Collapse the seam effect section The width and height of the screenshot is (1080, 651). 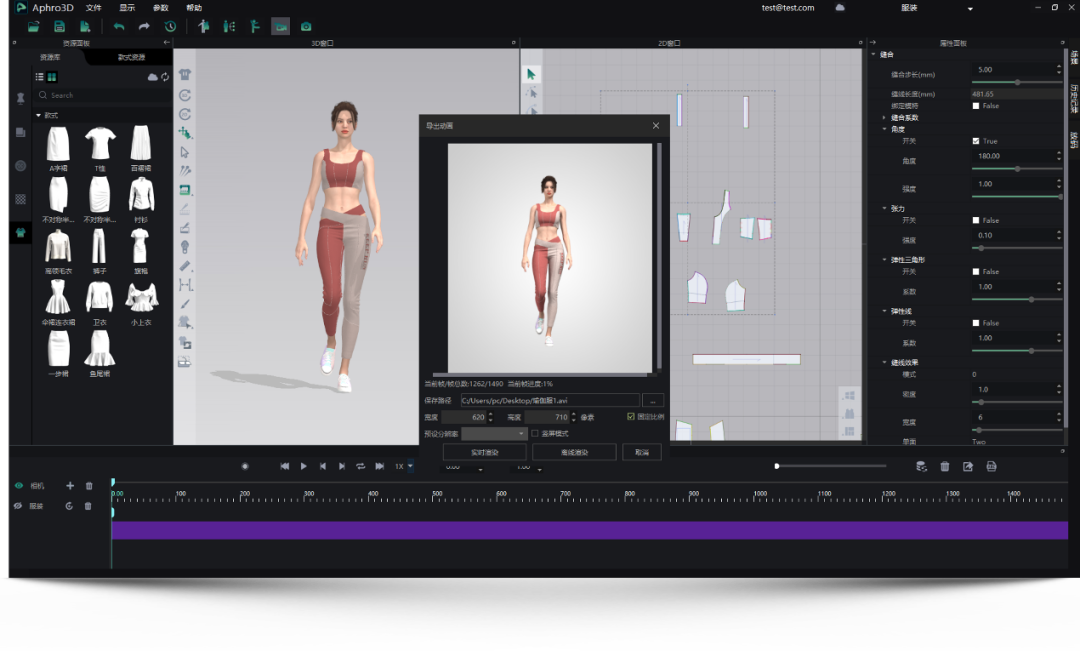[884, 362]
